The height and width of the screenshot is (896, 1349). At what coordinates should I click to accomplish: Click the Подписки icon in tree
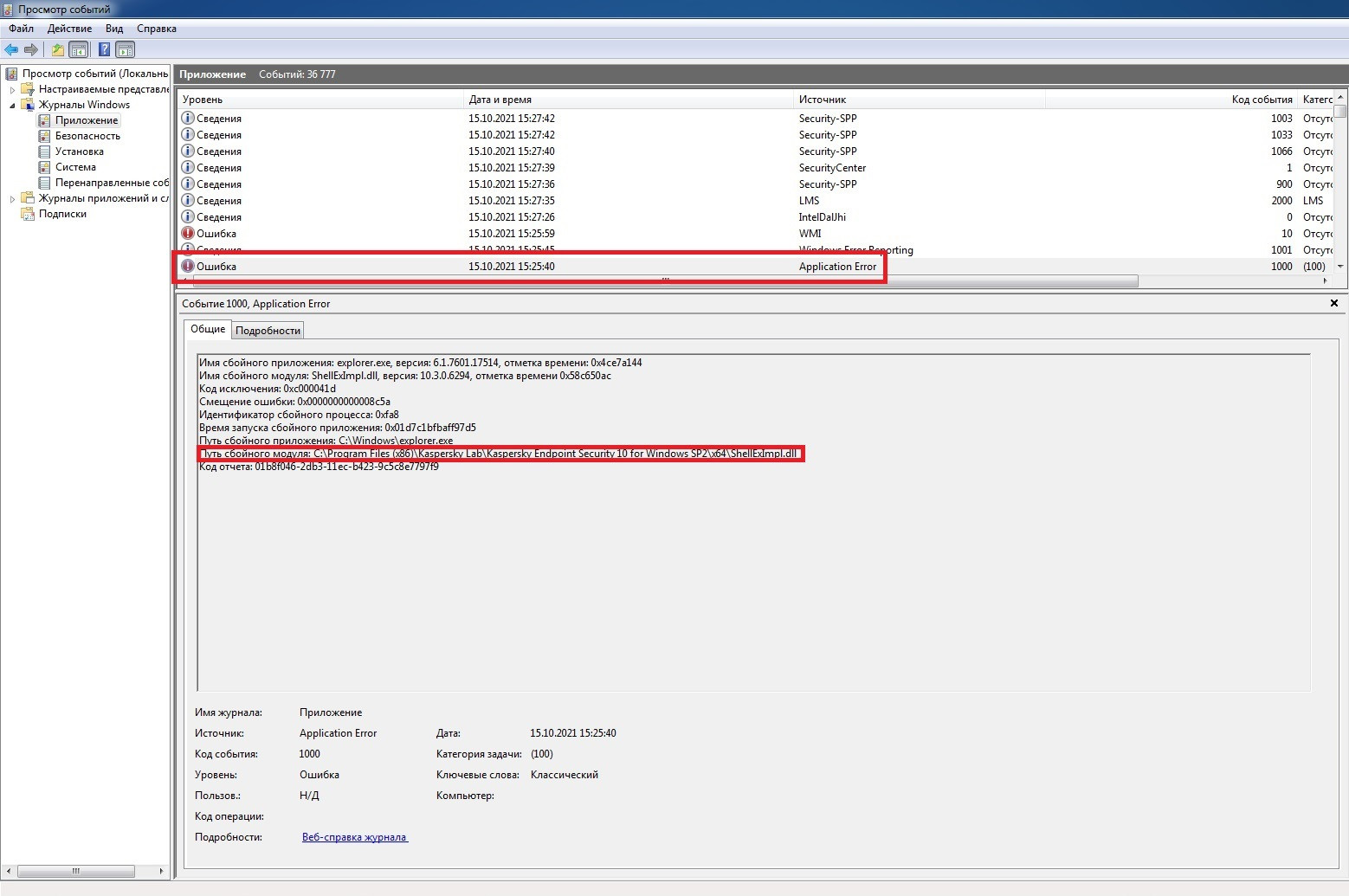click(28, 214)
